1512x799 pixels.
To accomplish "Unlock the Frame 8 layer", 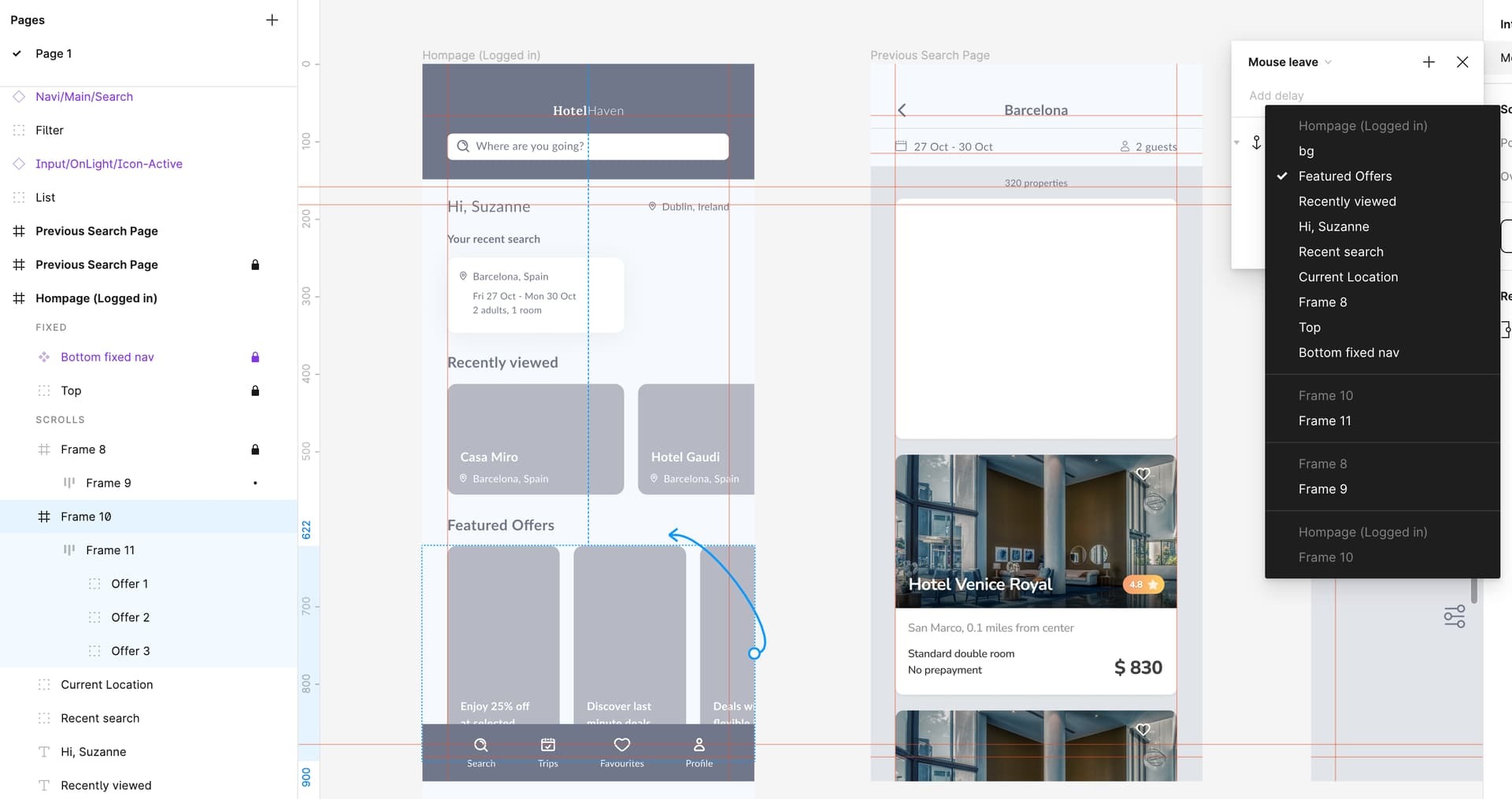I will pos(255,449).
